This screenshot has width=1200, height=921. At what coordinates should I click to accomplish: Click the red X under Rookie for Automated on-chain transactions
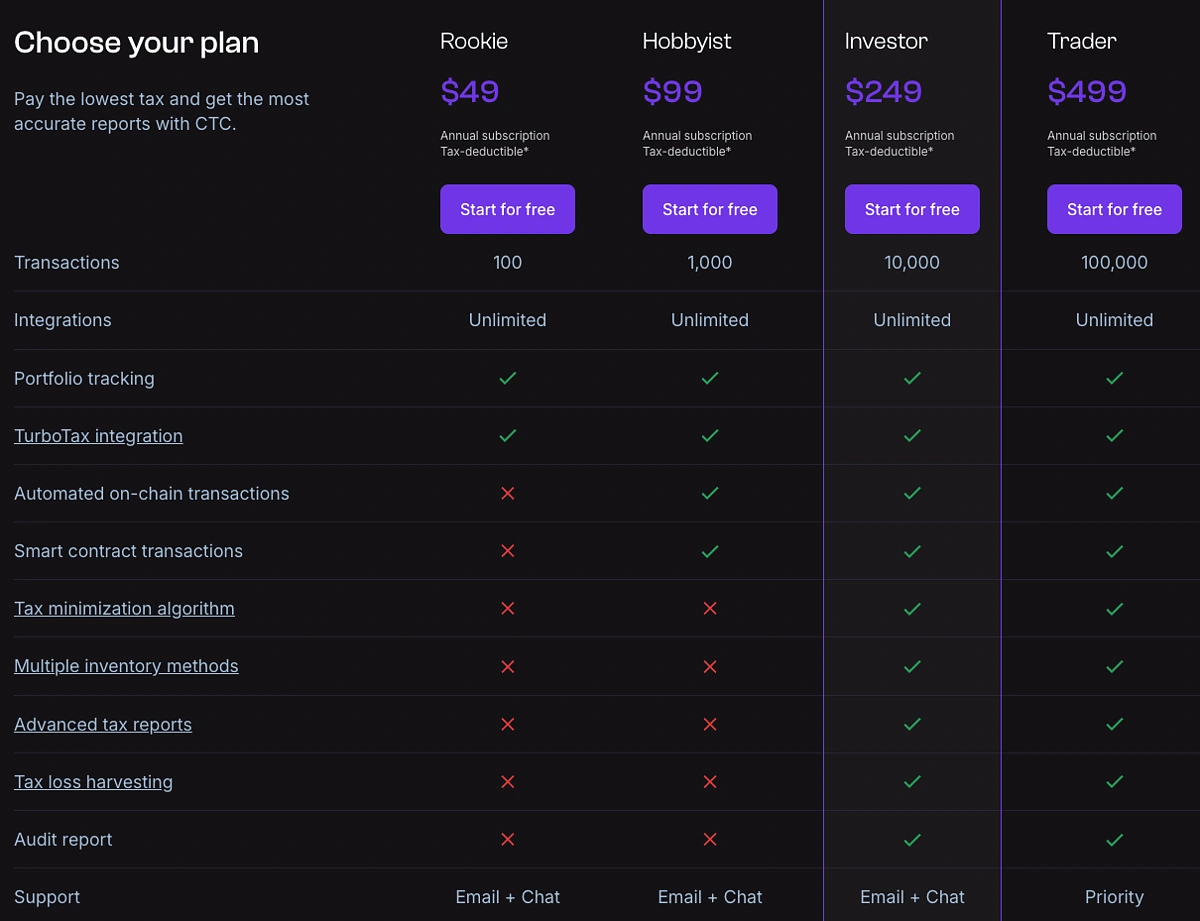tap(507, 493)
